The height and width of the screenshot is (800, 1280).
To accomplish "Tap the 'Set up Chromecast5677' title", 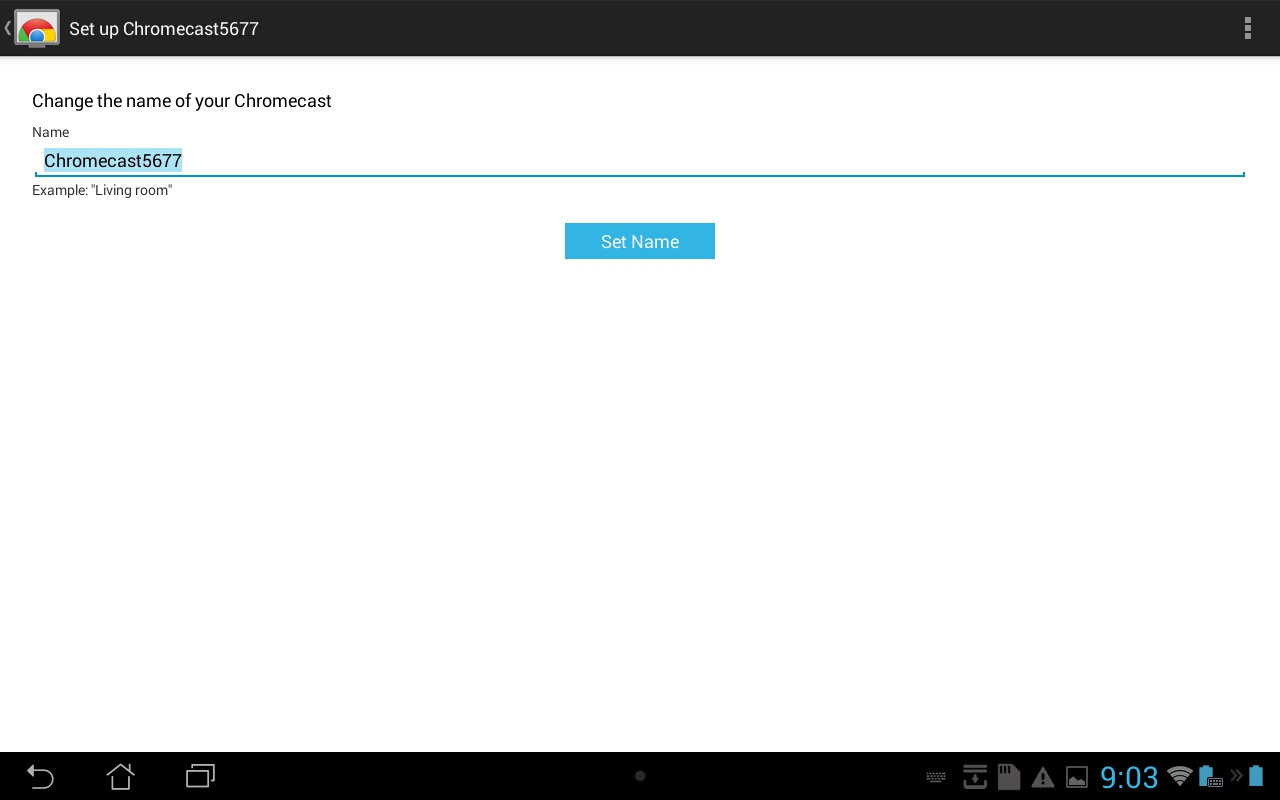I will 164,29.
